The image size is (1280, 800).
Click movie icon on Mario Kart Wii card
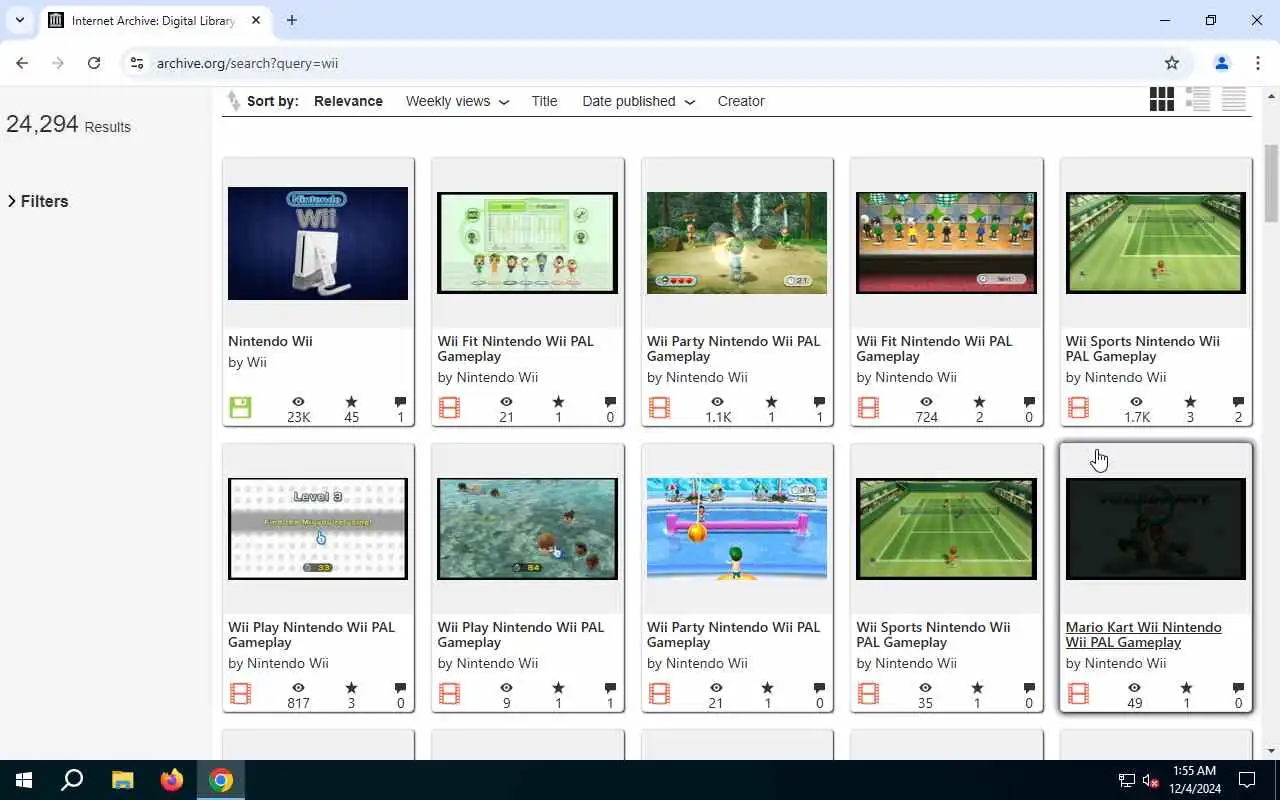coord(1078,693)
